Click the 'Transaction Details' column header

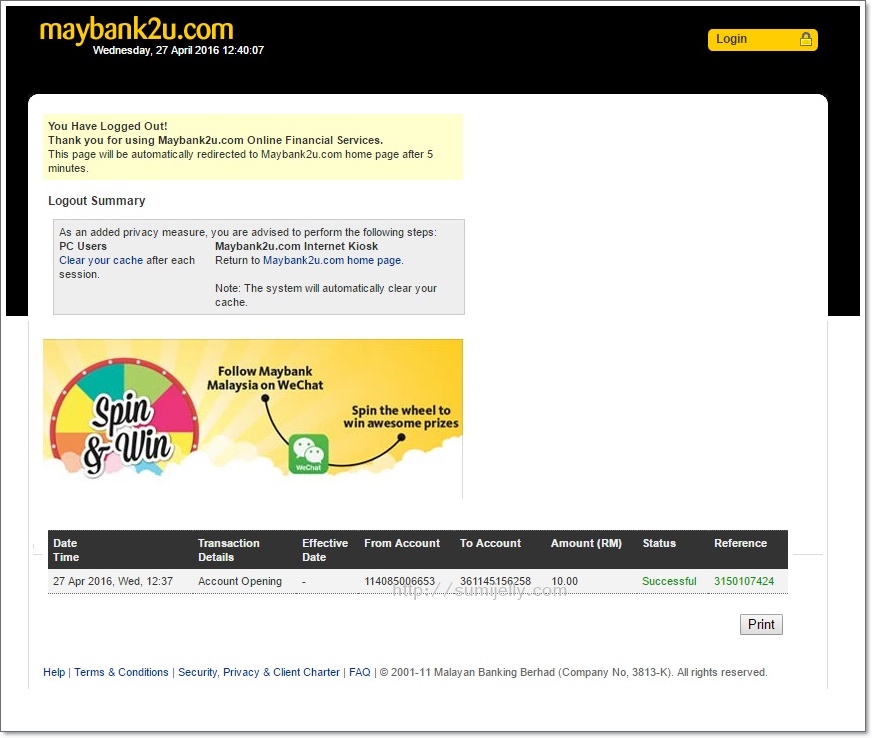pyautogui.click(x=229, y=550)
